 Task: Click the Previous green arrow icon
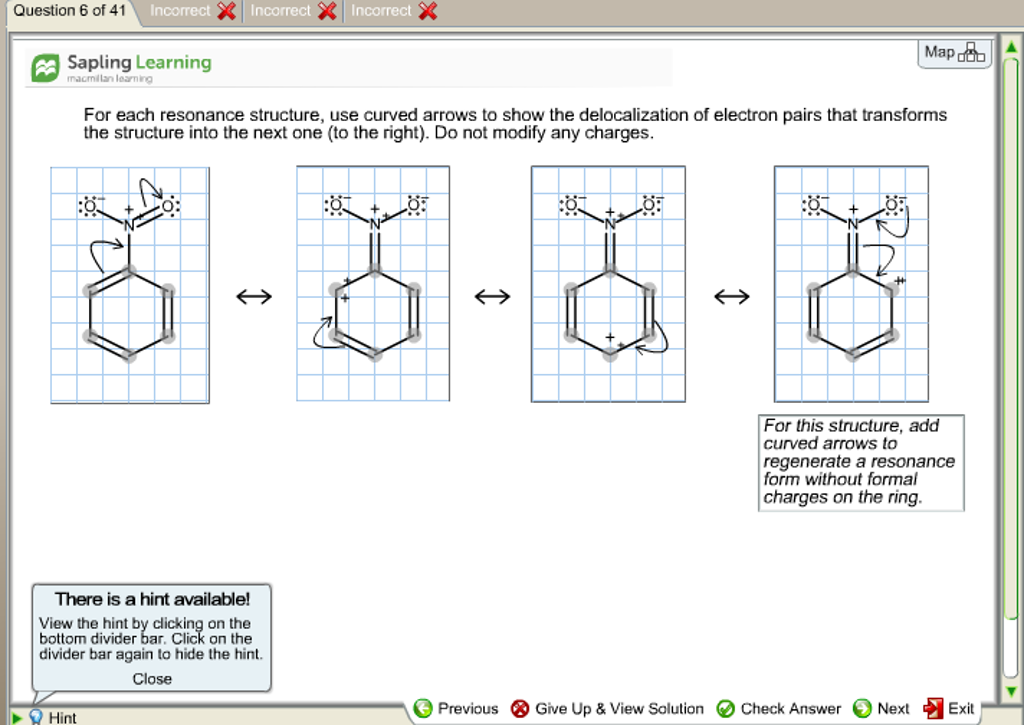(x=424, y=708)
